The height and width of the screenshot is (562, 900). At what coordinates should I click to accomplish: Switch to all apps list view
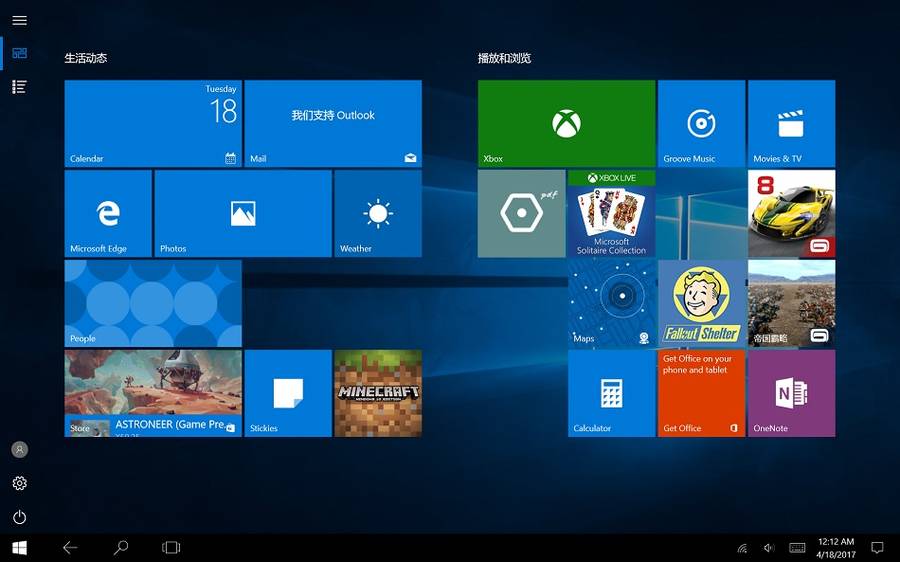coord(19,87)
